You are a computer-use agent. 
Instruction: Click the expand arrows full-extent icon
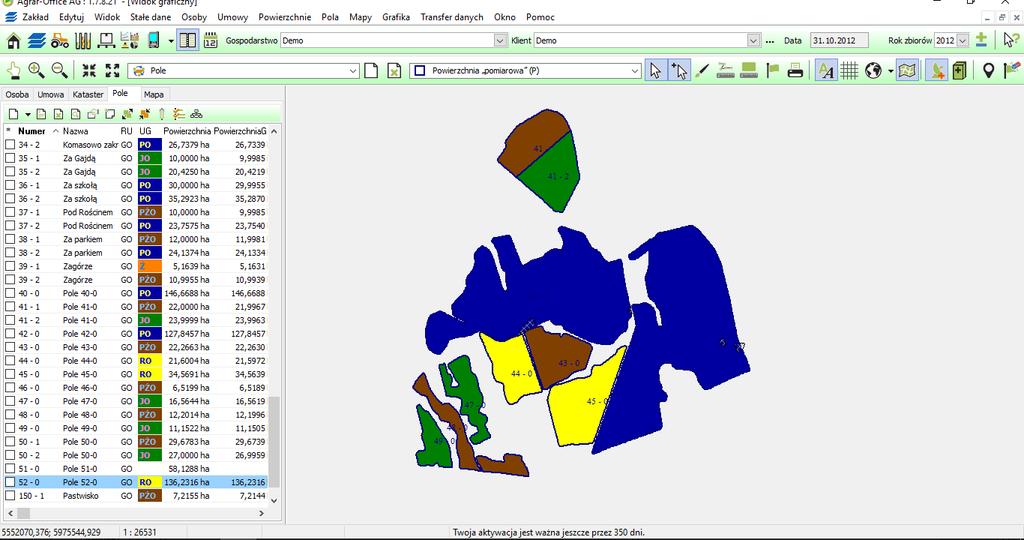tap(112, 70)
